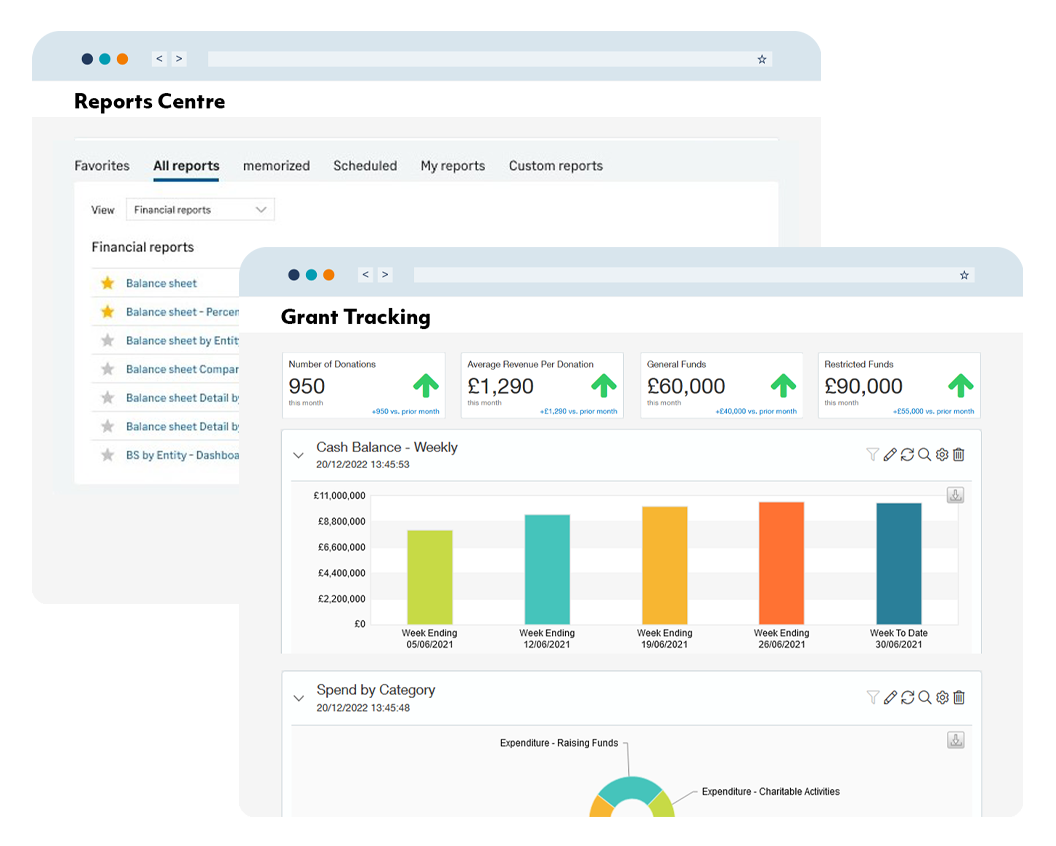Download the Cash Balance - Weekly chart

tap(955, 494)
